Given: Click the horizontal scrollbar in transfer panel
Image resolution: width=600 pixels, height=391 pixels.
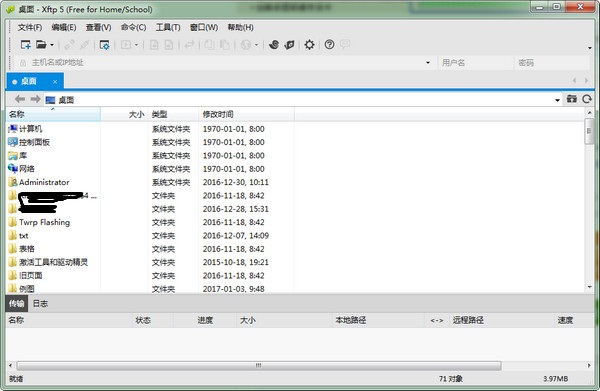Looking at the screenshot, I should click(259, 366).
